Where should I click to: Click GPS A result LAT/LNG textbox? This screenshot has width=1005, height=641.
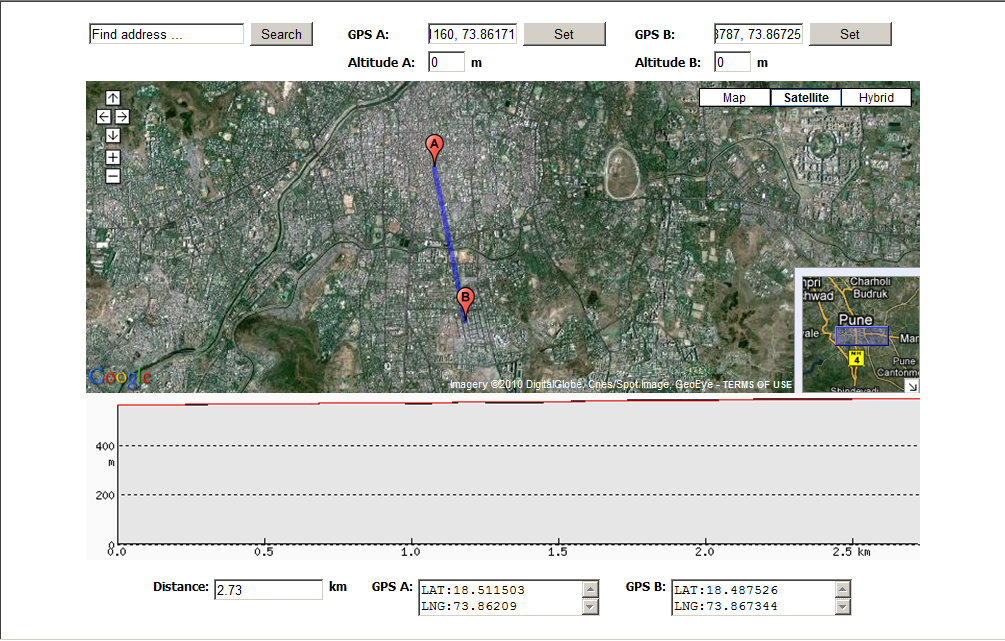coord(508,597)
